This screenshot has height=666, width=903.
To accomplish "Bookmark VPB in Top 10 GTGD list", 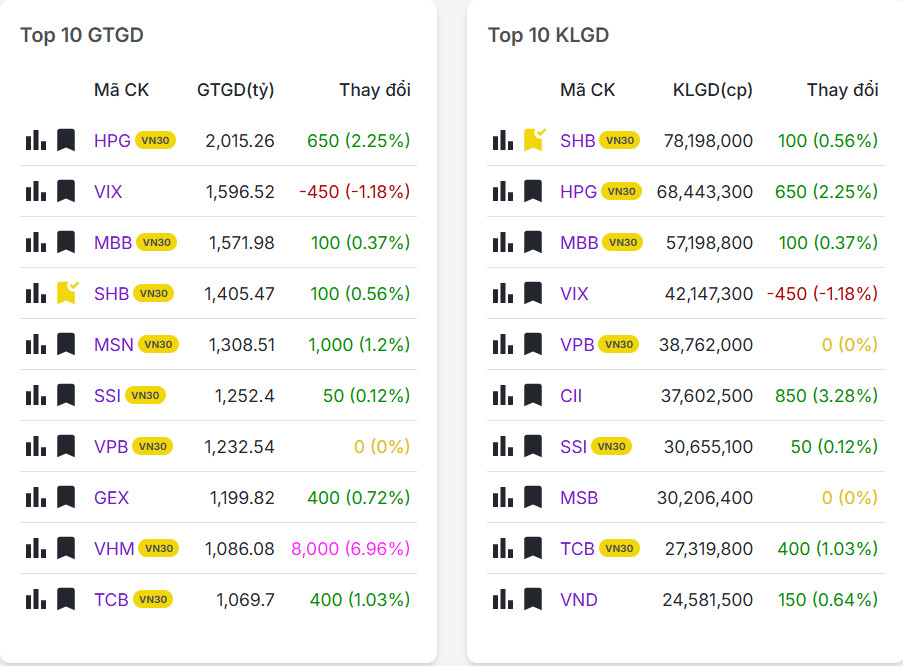I will point(66,446).
